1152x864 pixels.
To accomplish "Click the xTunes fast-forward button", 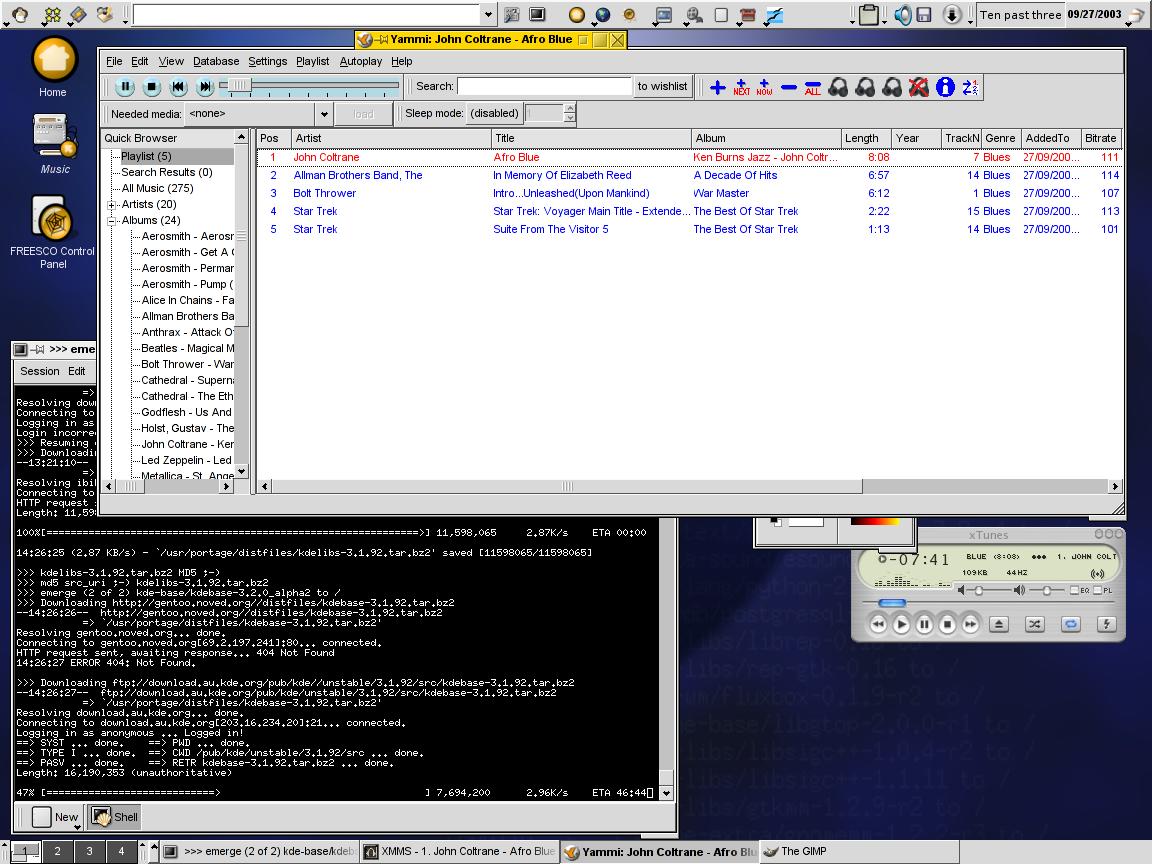I will coord(971,624).
